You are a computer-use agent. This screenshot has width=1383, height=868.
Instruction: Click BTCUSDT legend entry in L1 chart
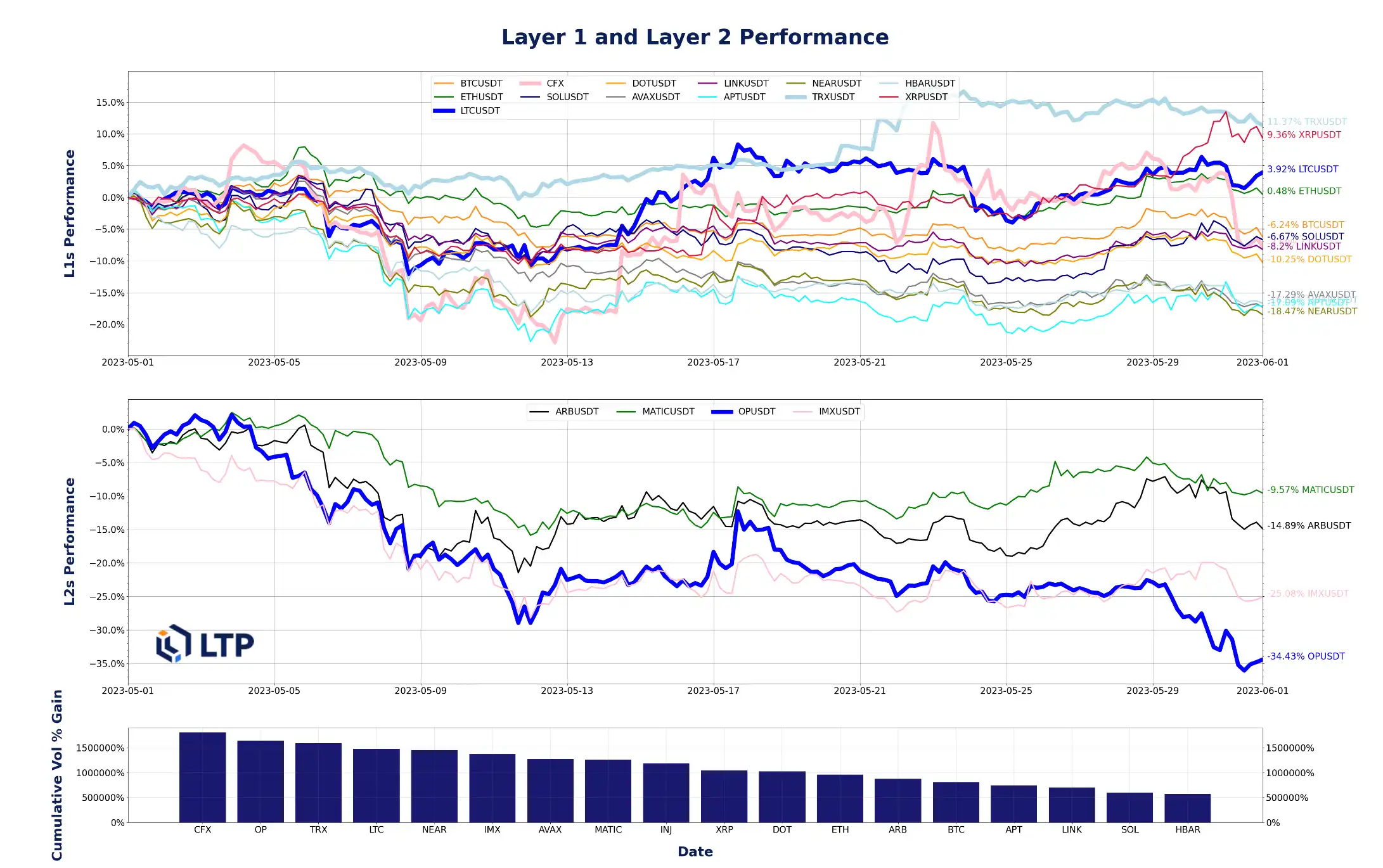point(468,84)
